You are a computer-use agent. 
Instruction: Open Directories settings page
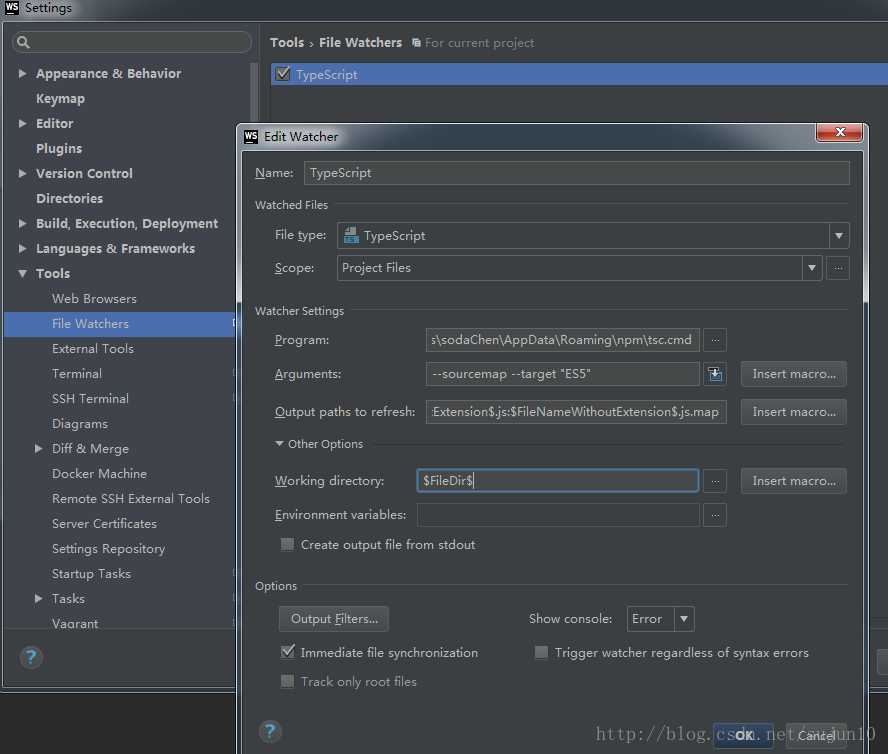pyautogui.click(x=69, y=198)
